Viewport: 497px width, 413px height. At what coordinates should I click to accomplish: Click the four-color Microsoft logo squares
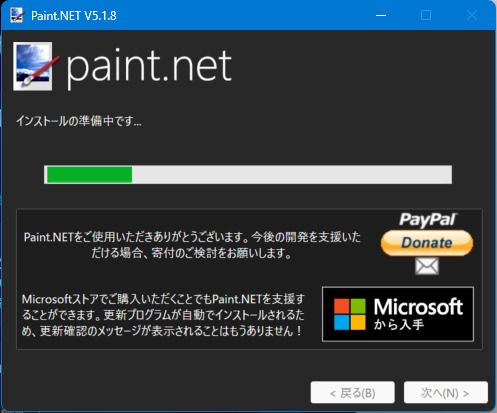click(350, 314)
